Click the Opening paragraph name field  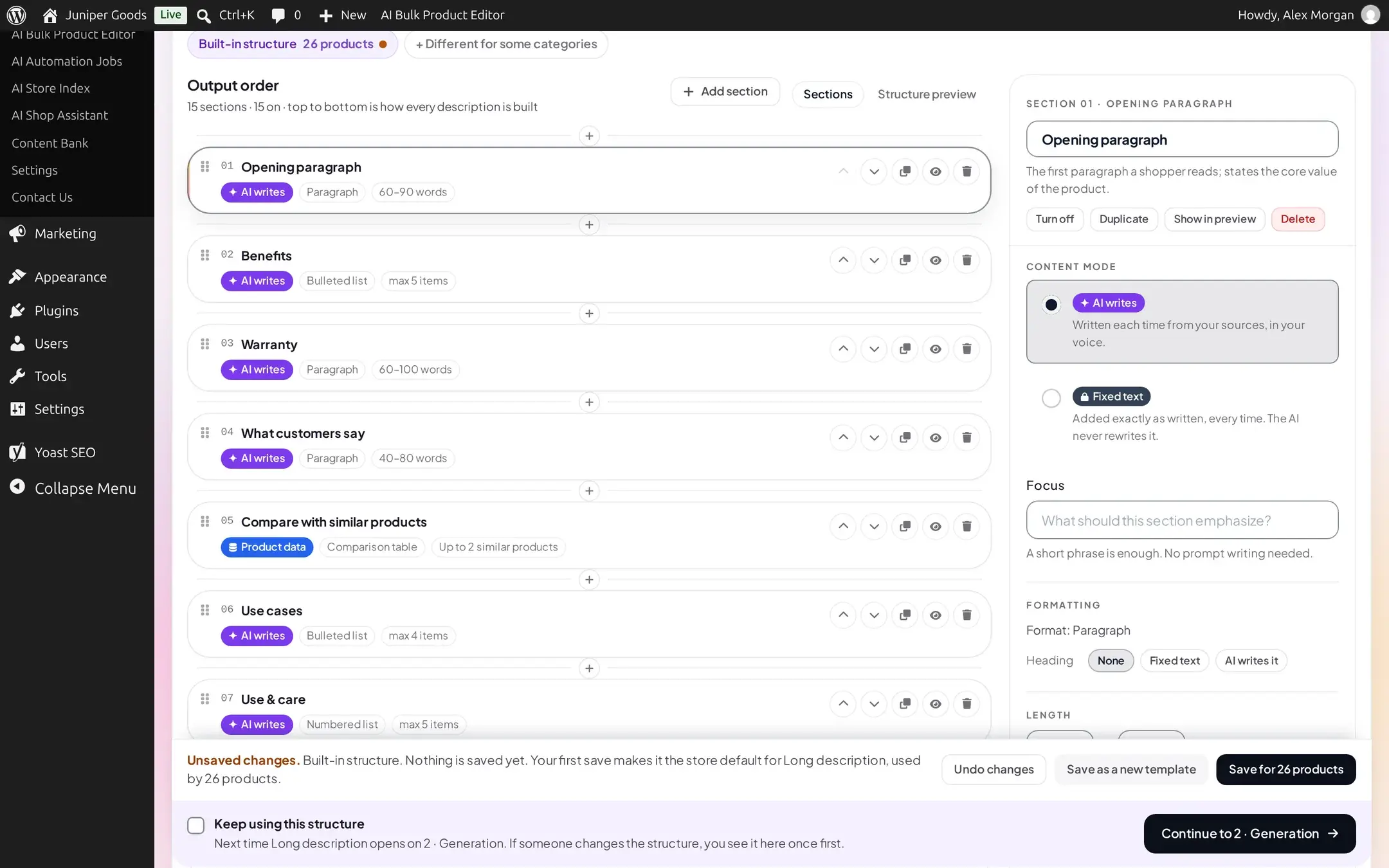click(1182, 139)
